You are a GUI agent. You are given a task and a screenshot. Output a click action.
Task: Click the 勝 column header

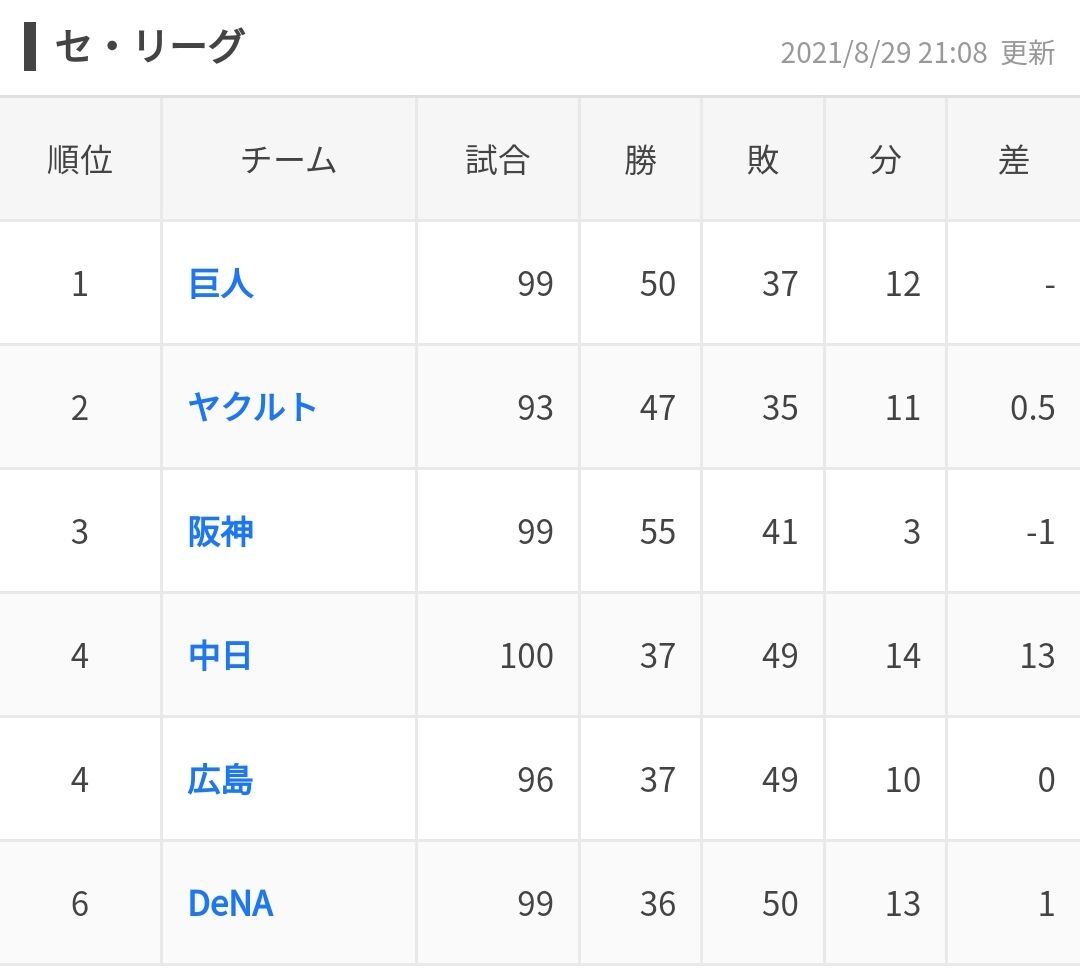(641, 160)
